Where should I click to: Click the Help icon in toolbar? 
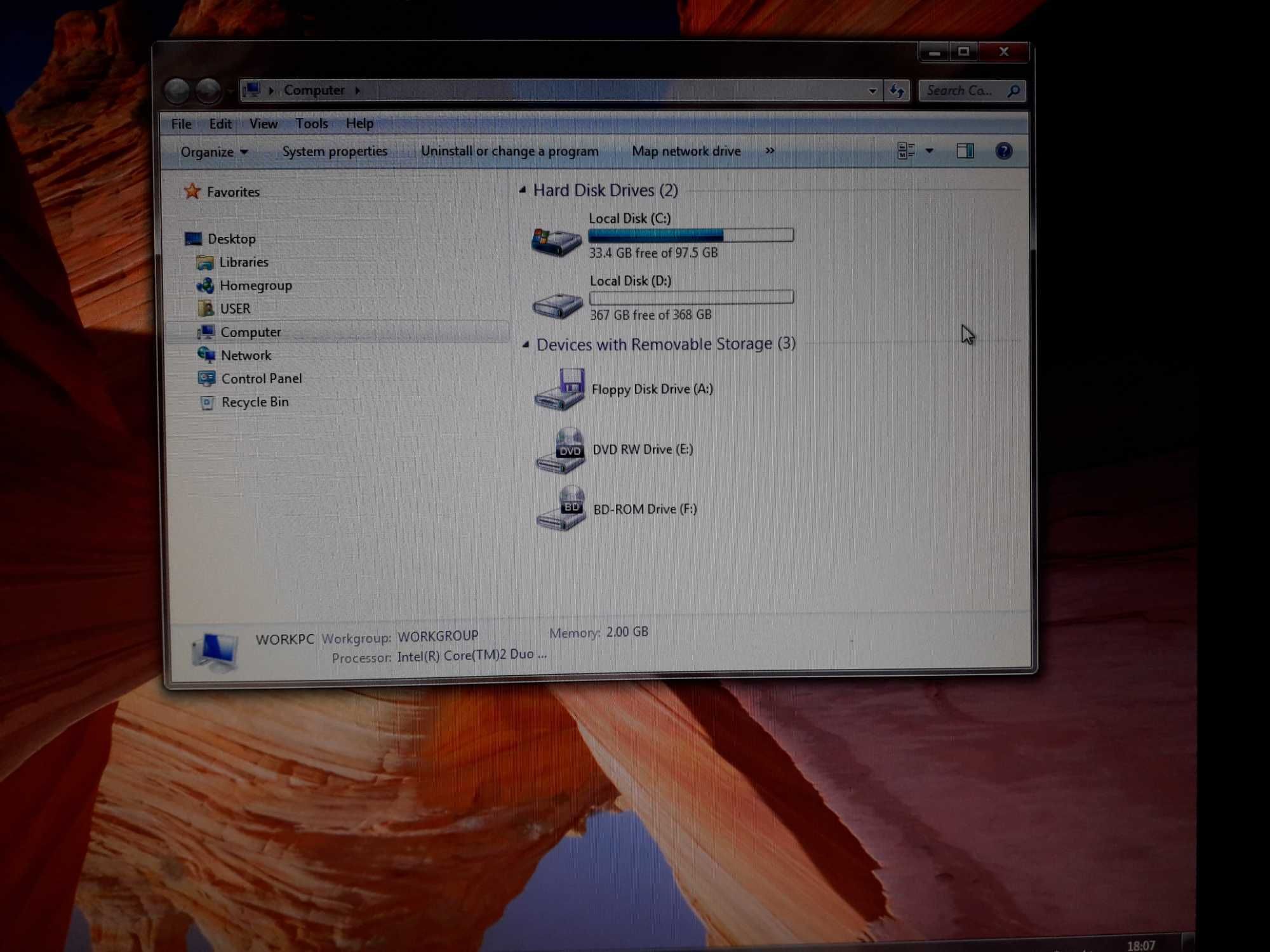1004,151
